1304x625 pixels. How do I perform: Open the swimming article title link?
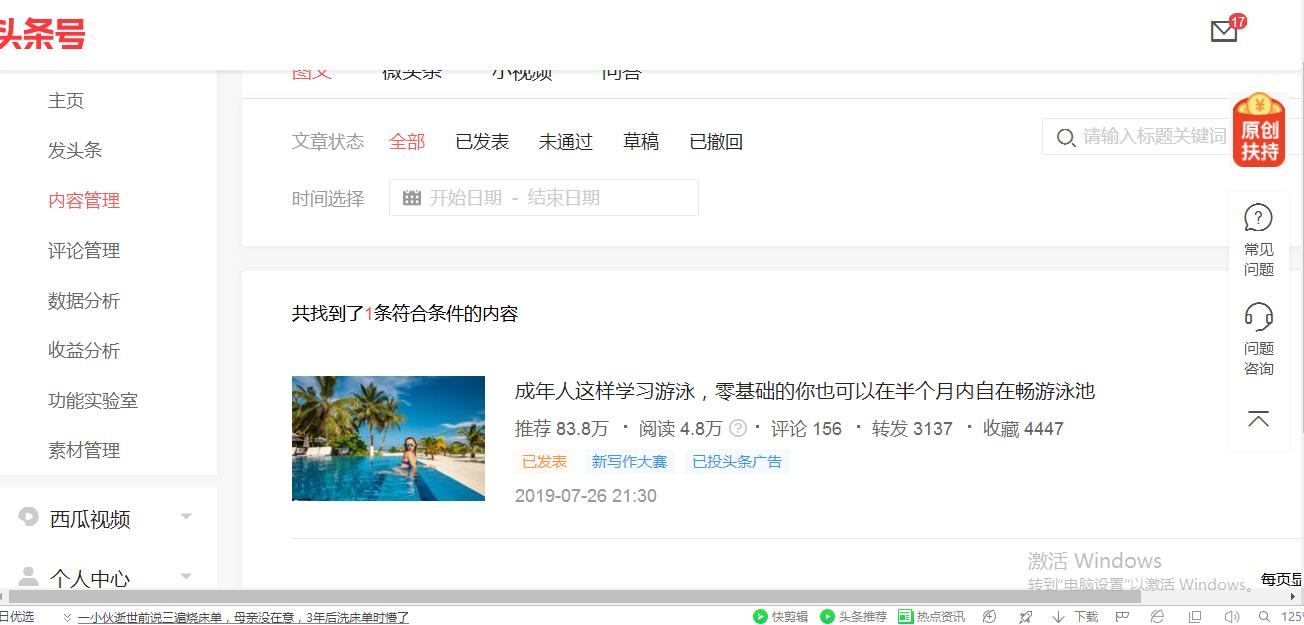[x=800, y=391]
